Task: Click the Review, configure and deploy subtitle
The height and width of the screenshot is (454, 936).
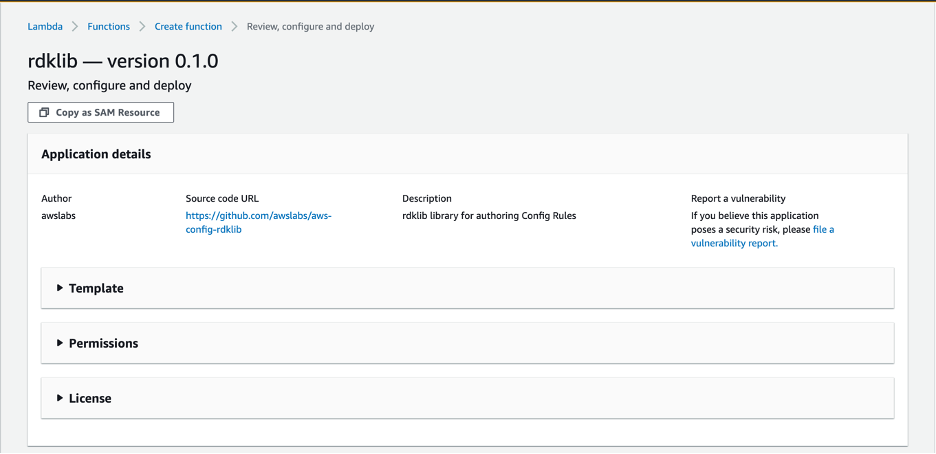Action: [110, 86]
